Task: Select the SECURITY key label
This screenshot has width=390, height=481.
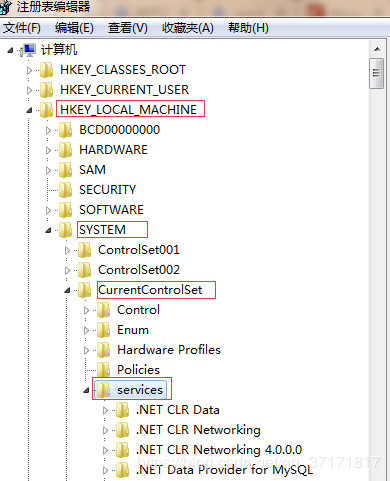Action: click(108, 190)
